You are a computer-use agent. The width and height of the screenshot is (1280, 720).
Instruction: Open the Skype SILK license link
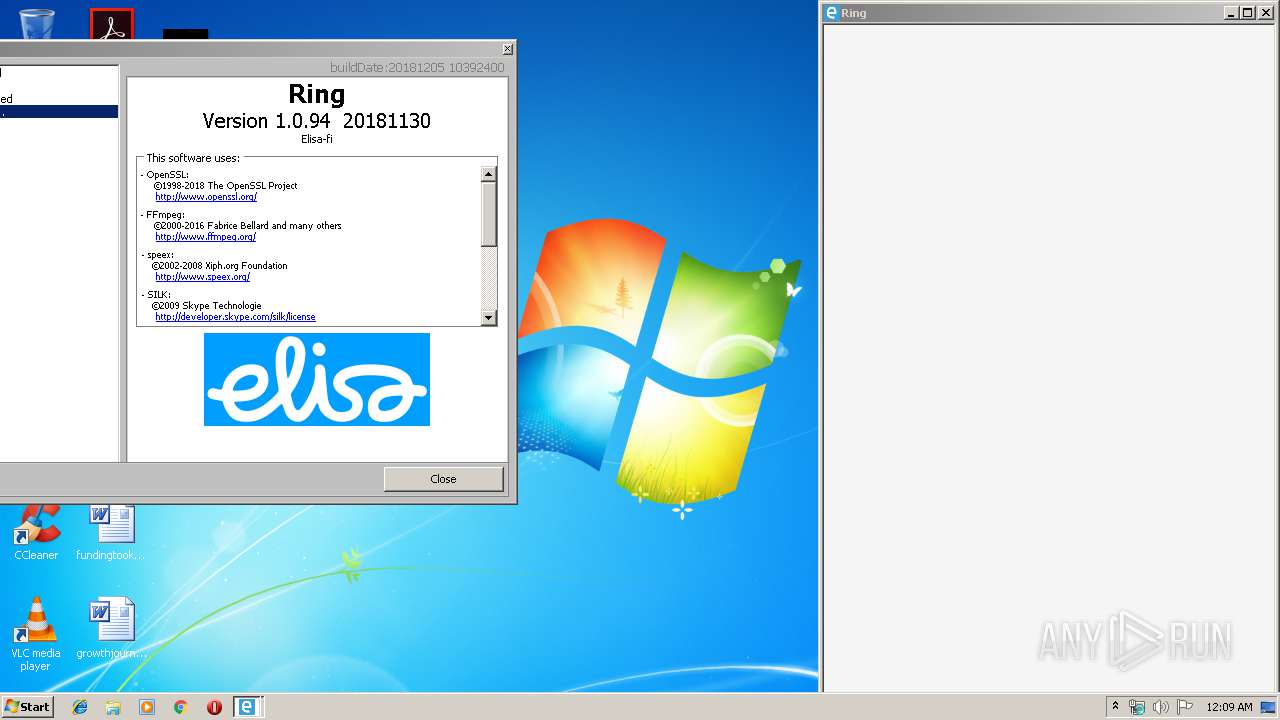(x=235, y=317)
